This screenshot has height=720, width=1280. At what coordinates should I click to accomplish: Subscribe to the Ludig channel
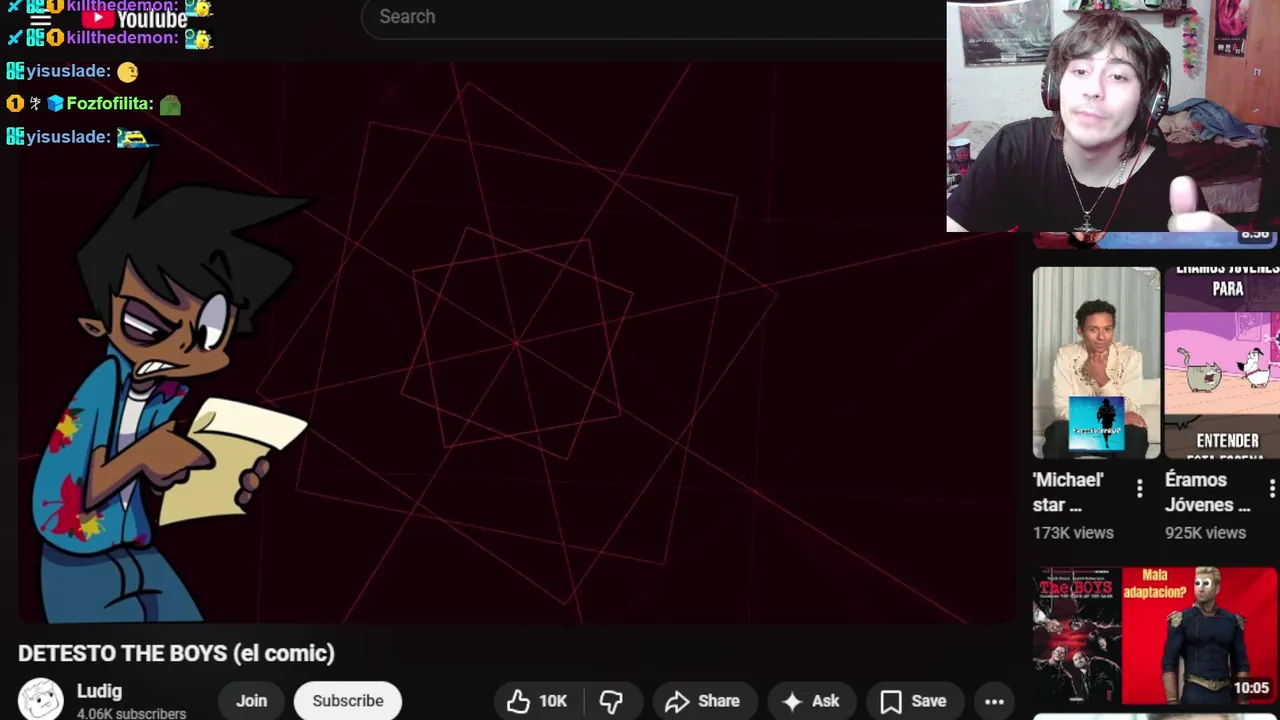tap(348, 701)
